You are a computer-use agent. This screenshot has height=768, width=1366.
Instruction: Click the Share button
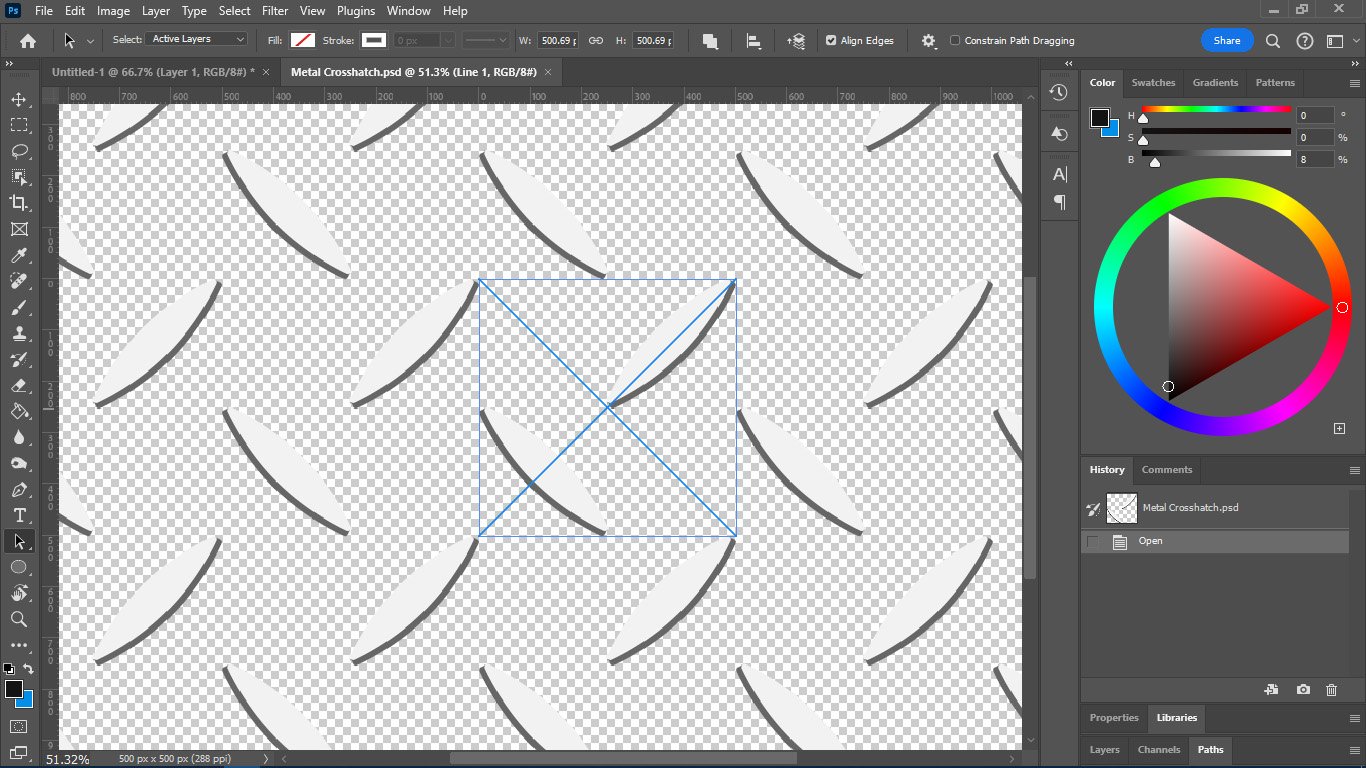1227,41
